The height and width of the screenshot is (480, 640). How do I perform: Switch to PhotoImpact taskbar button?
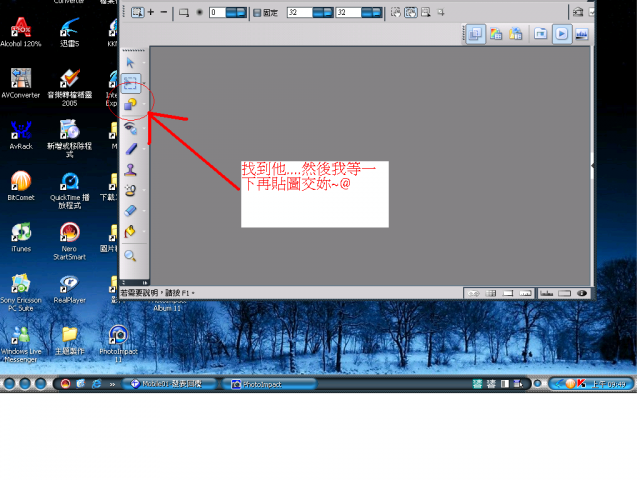pyautogui.click(x=269, y=384)
